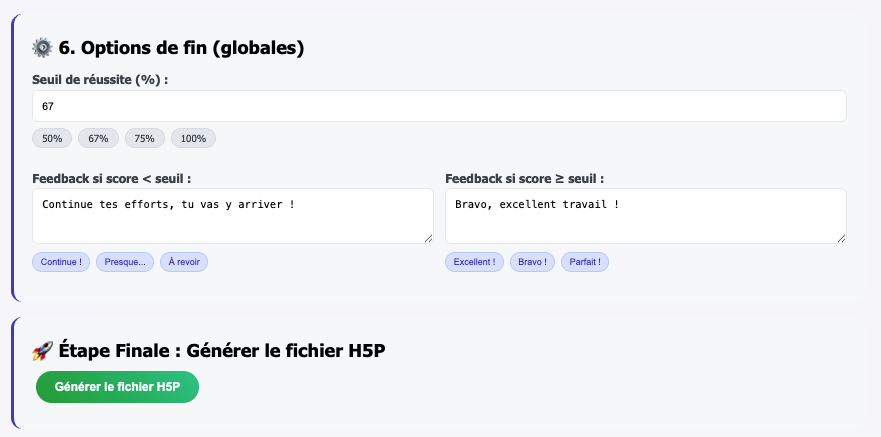Grab the resize handle of below-threshold textarea
This screenshot has width=881, height=437.
click(428, 238)
